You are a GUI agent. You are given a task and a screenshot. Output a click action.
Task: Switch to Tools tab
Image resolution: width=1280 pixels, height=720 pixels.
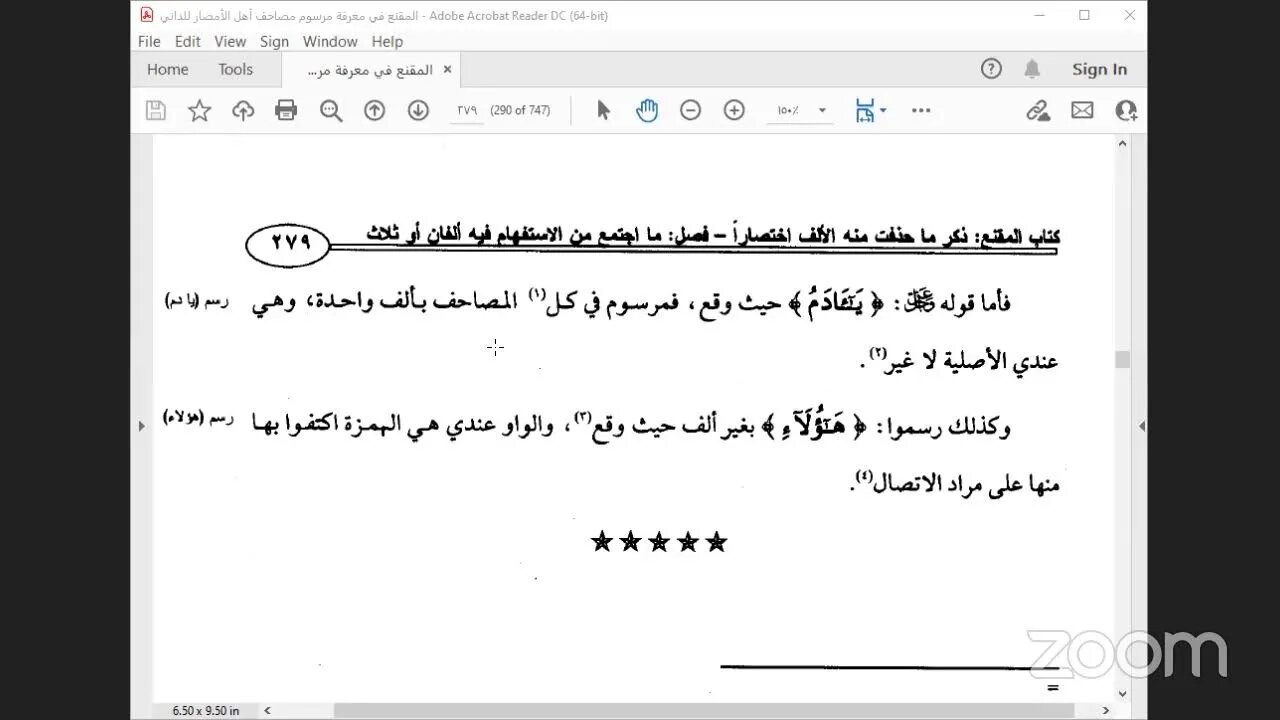click(x=236, y=69)
